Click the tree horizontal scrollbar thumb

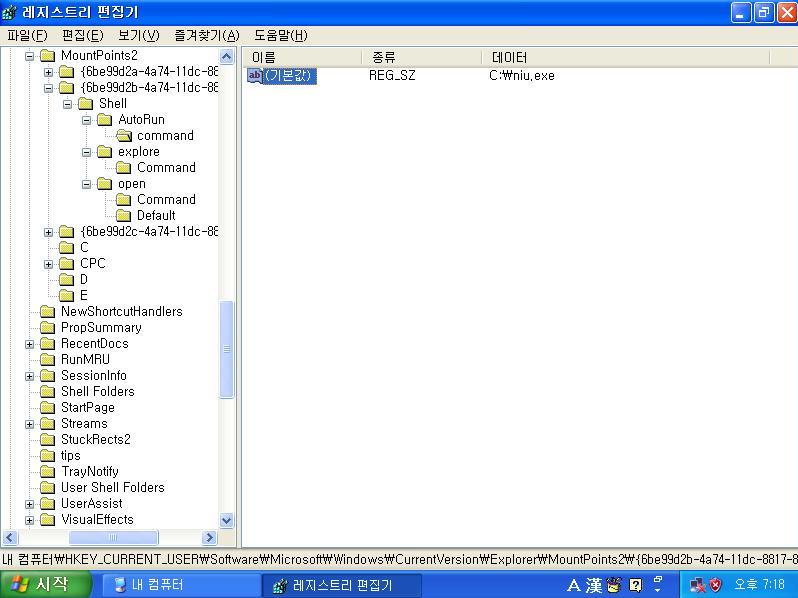[113, 537]
